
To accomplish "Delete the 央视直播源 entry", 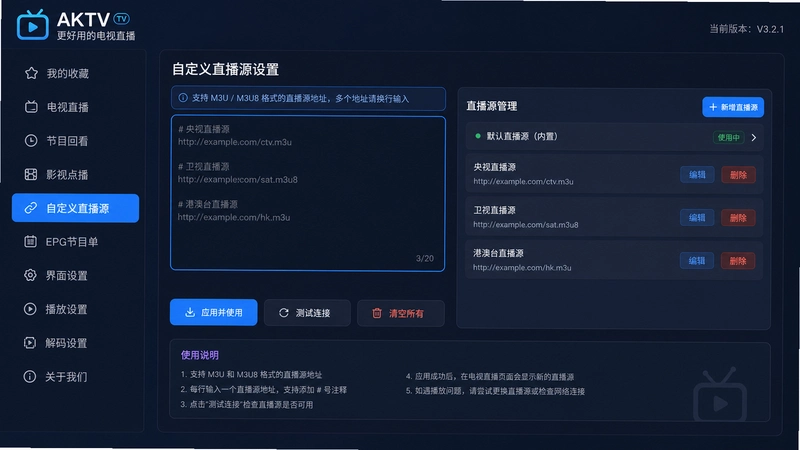I will coord(738,175).
